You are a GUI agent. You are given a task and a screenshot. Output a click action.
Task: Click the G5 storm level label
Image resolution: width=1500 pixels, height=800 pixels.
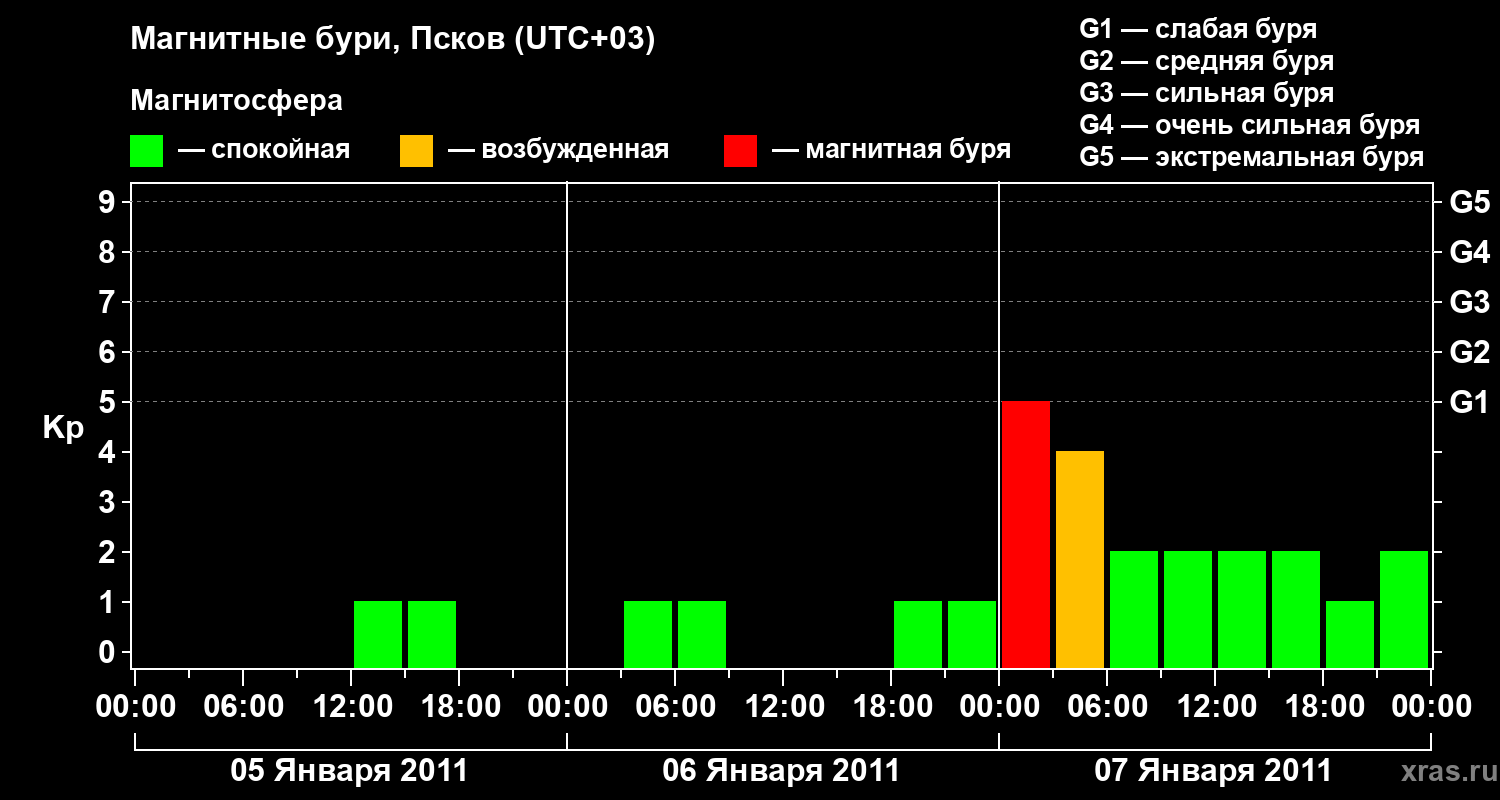(1469, 202)
